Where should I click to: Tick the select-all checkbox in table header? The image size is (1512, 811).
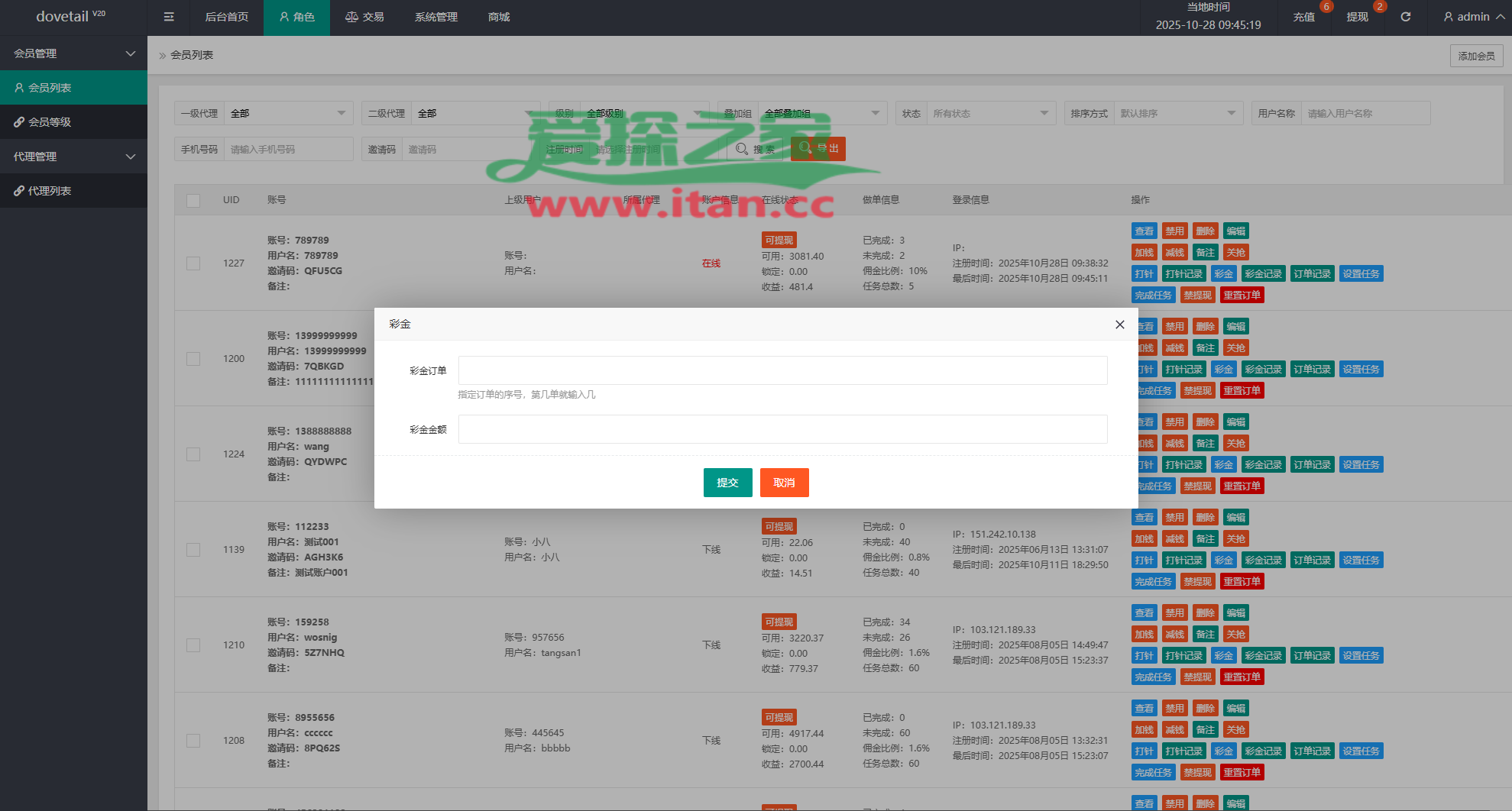(193, 200)
